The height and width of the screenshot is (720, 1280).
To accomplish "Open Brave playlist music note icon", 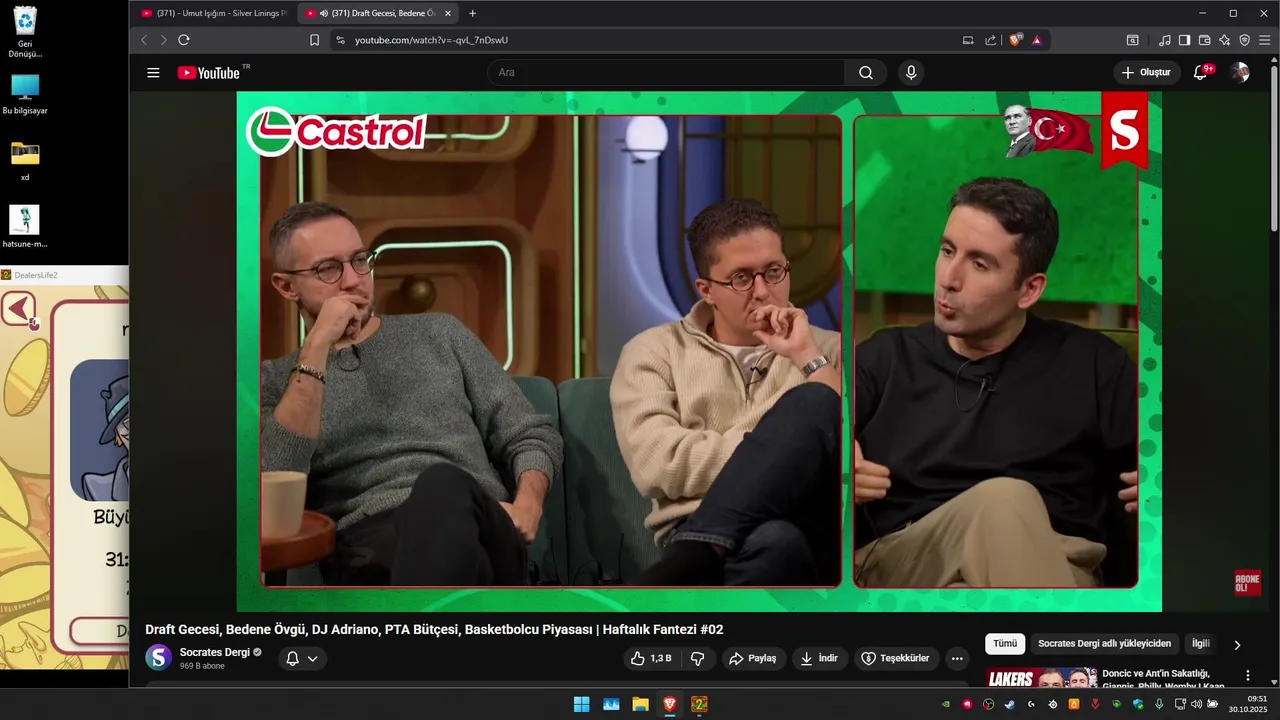I will coord(1165,40).
